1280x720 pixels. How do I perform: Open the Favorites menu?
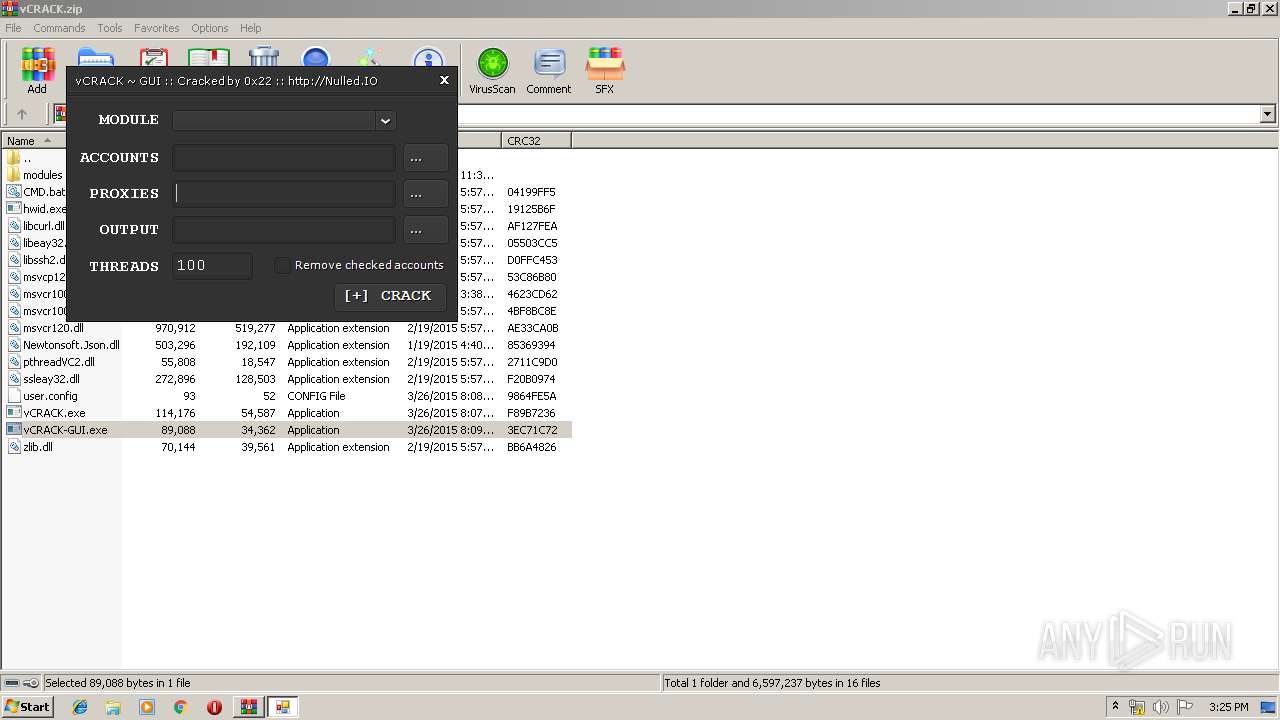[157, 28]
